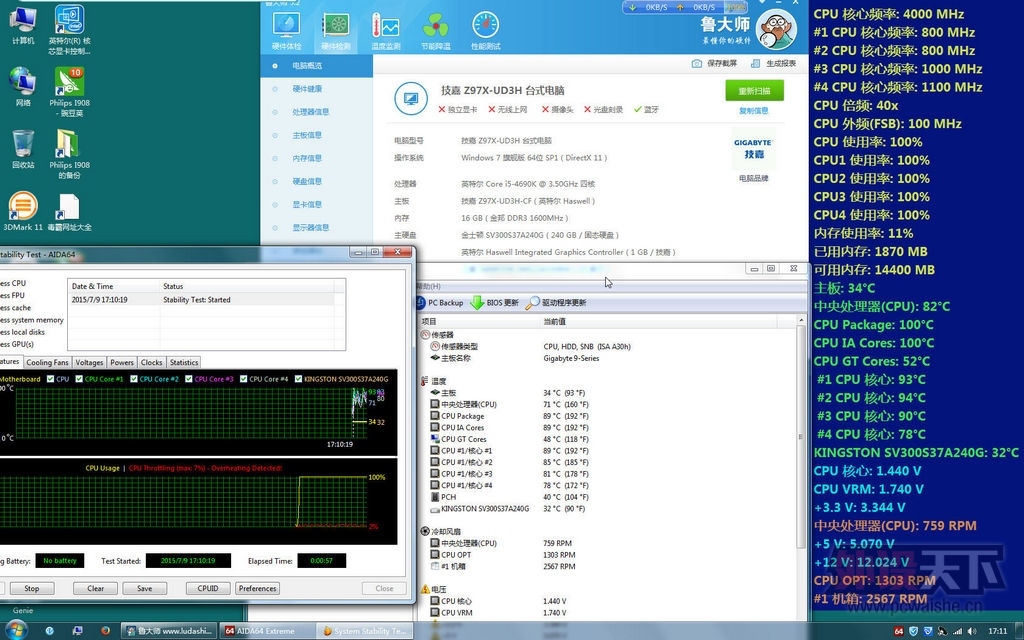This screenshot has height=640, width=1024.
Task: Open the 毒霸网址大全 desktop shortcut
Action: pos(69,213)
